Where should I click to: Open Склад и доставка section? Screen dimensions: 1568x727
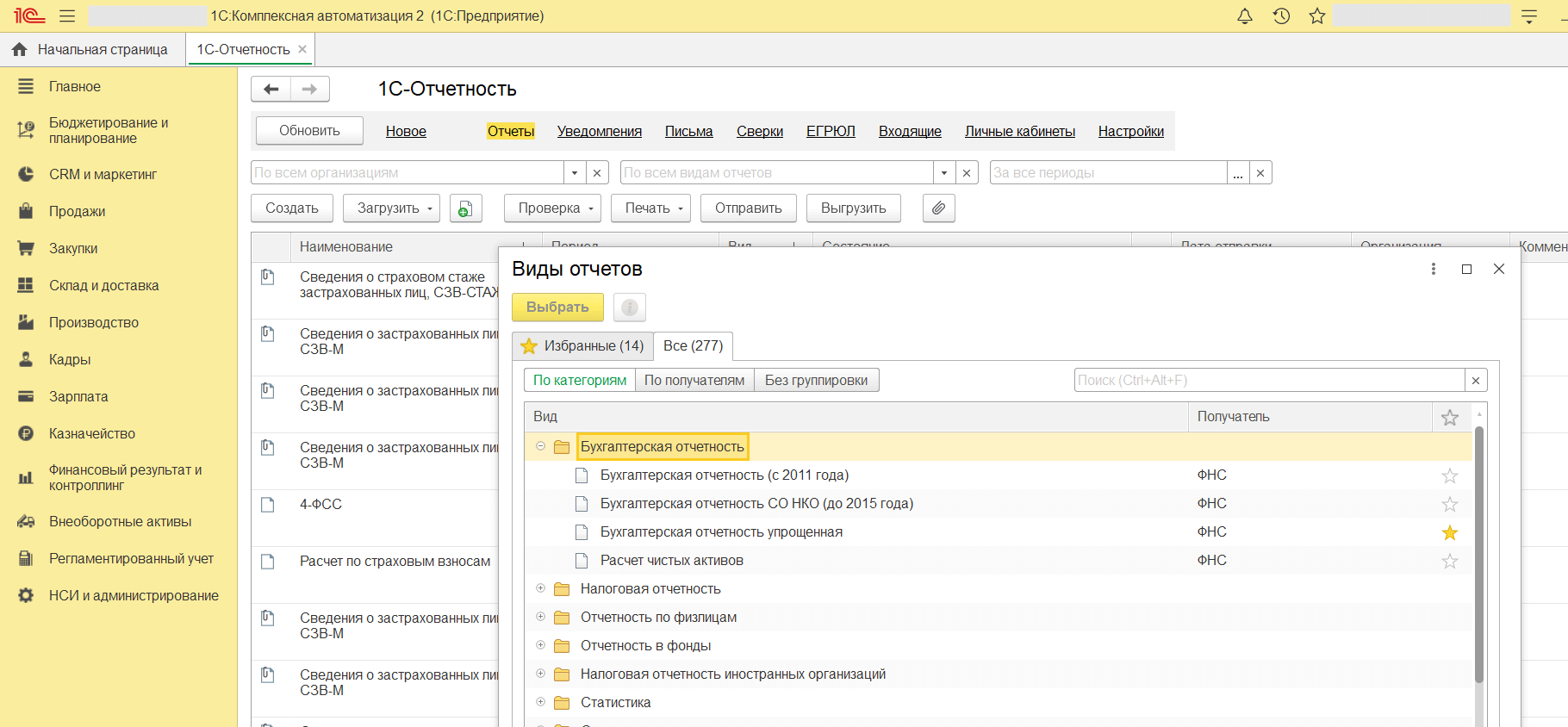103,285
